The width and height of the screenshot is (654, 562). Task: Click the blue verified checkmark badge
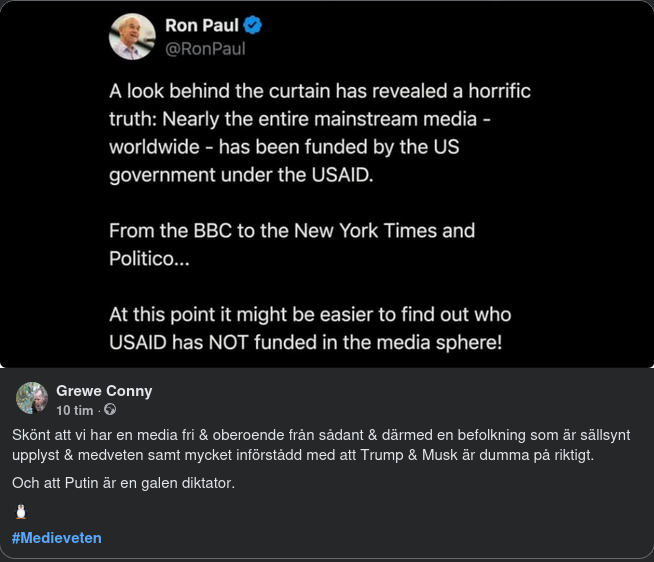(254, 26)
